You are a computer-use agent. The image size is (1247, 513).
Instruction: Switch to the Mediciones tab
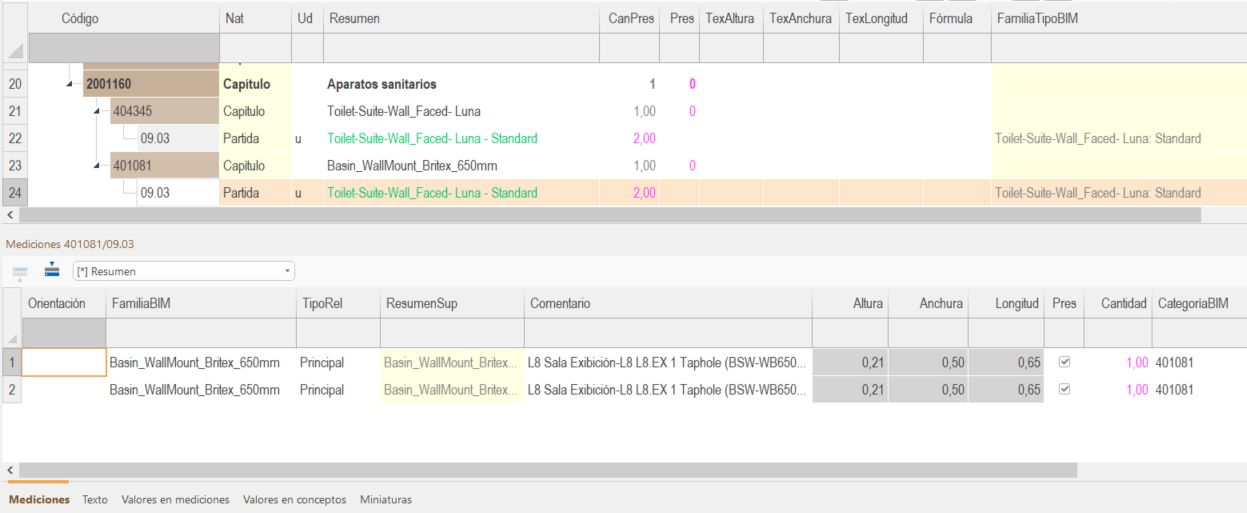pos(39,499)
